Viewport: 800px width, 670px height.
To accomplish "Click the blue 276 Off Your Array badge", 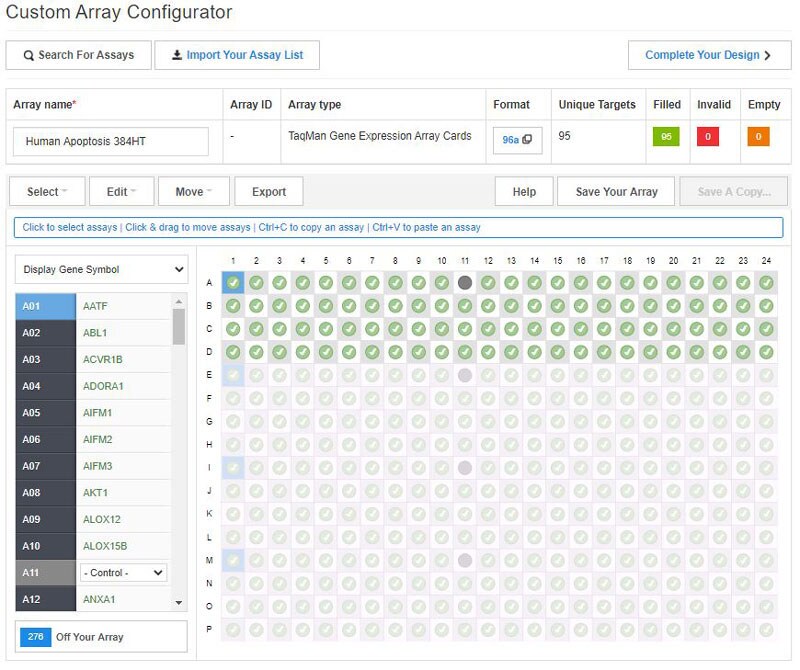I will tap(35, 636).
